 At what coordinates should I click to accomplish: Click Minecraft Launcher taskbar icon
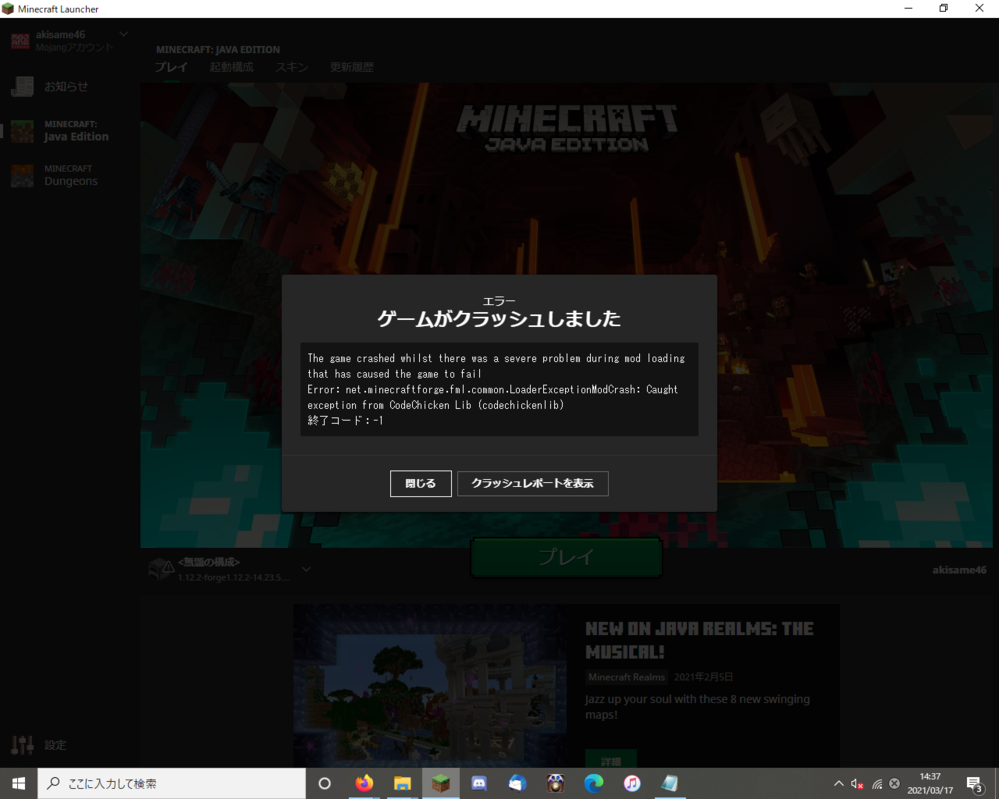(441, 783)
